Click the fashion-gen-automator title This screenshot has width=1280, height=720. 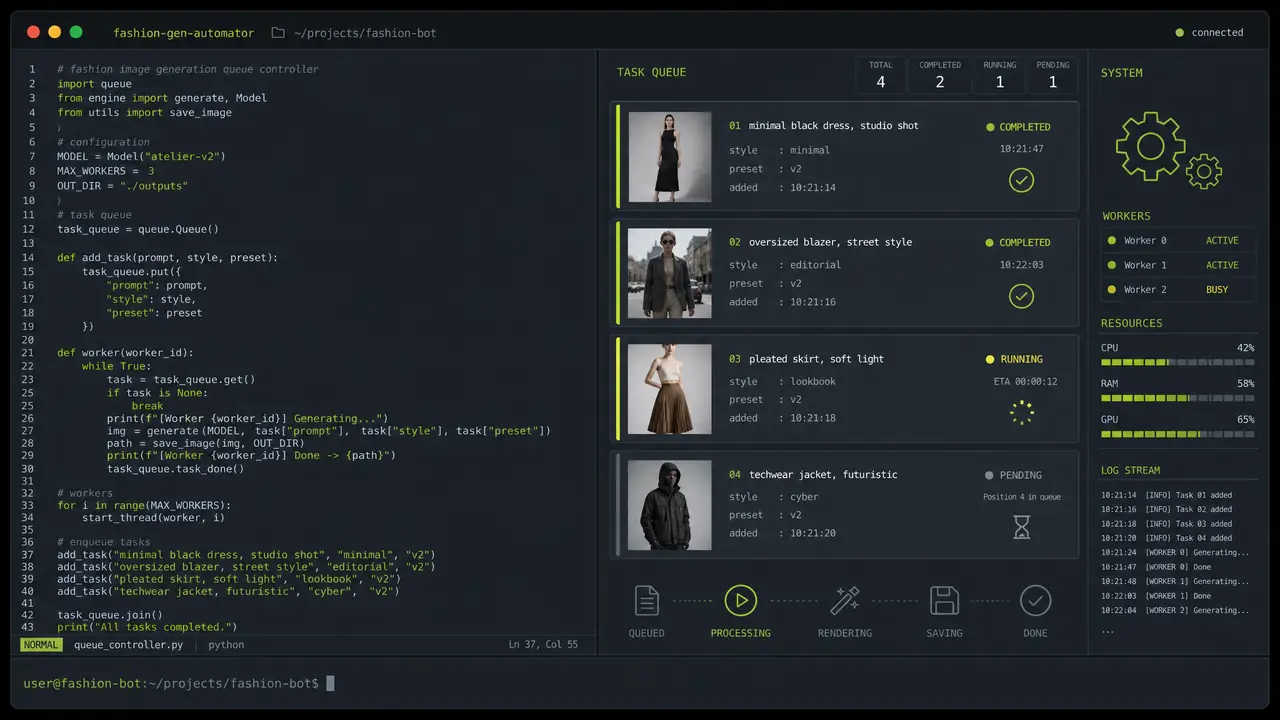point(184,33)
